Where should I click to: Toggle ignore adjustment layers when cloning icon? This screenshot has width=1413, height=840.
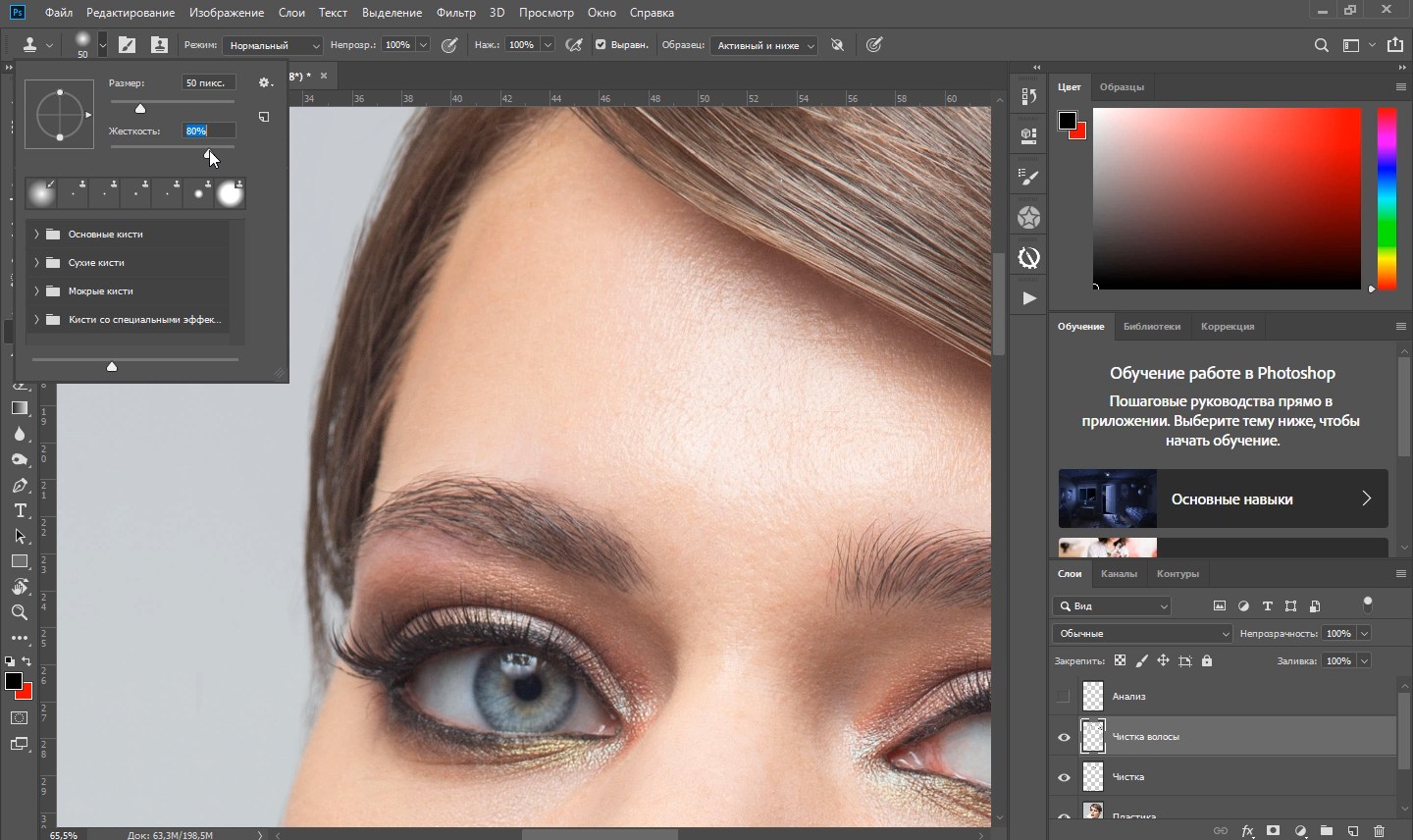click(x=837, y=45)
